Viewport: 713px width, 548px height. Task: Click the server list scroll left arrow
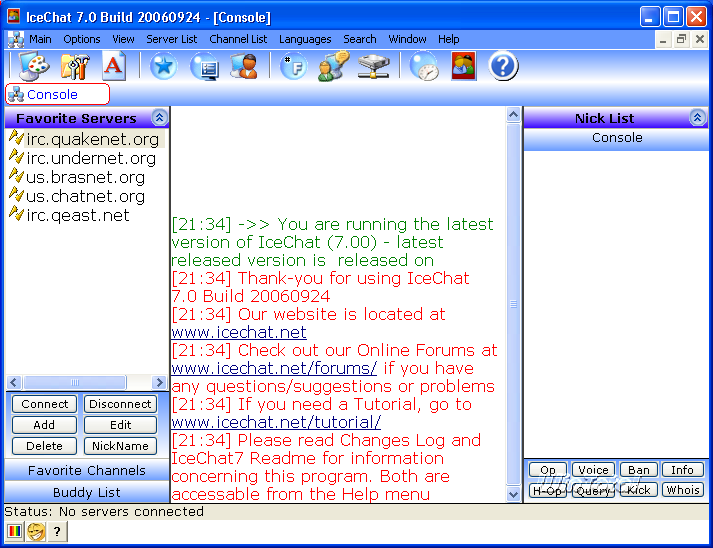pyautogui.click(x=14, y=382)
